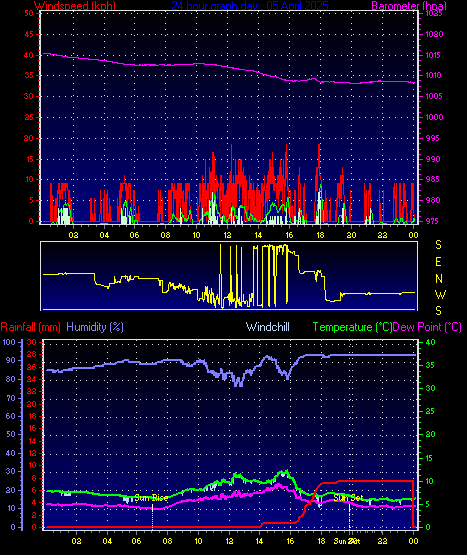
Task: Click the 30 rainfall scale value
Action: click(x=32, y=342)
